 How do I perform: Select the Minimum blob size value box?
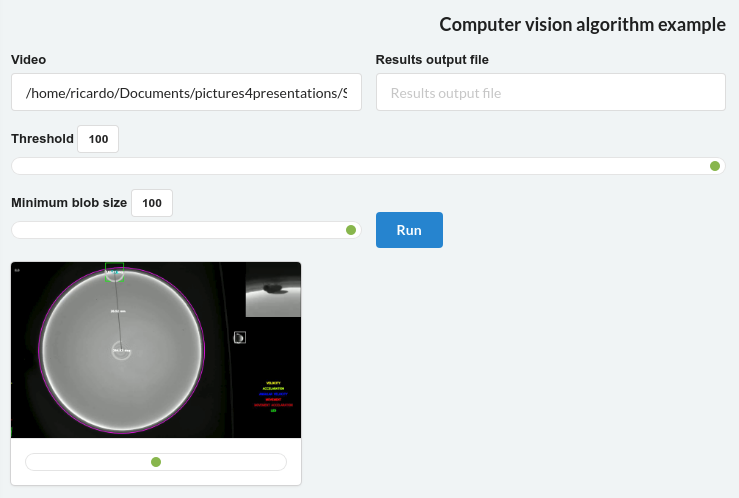point(152,203)
